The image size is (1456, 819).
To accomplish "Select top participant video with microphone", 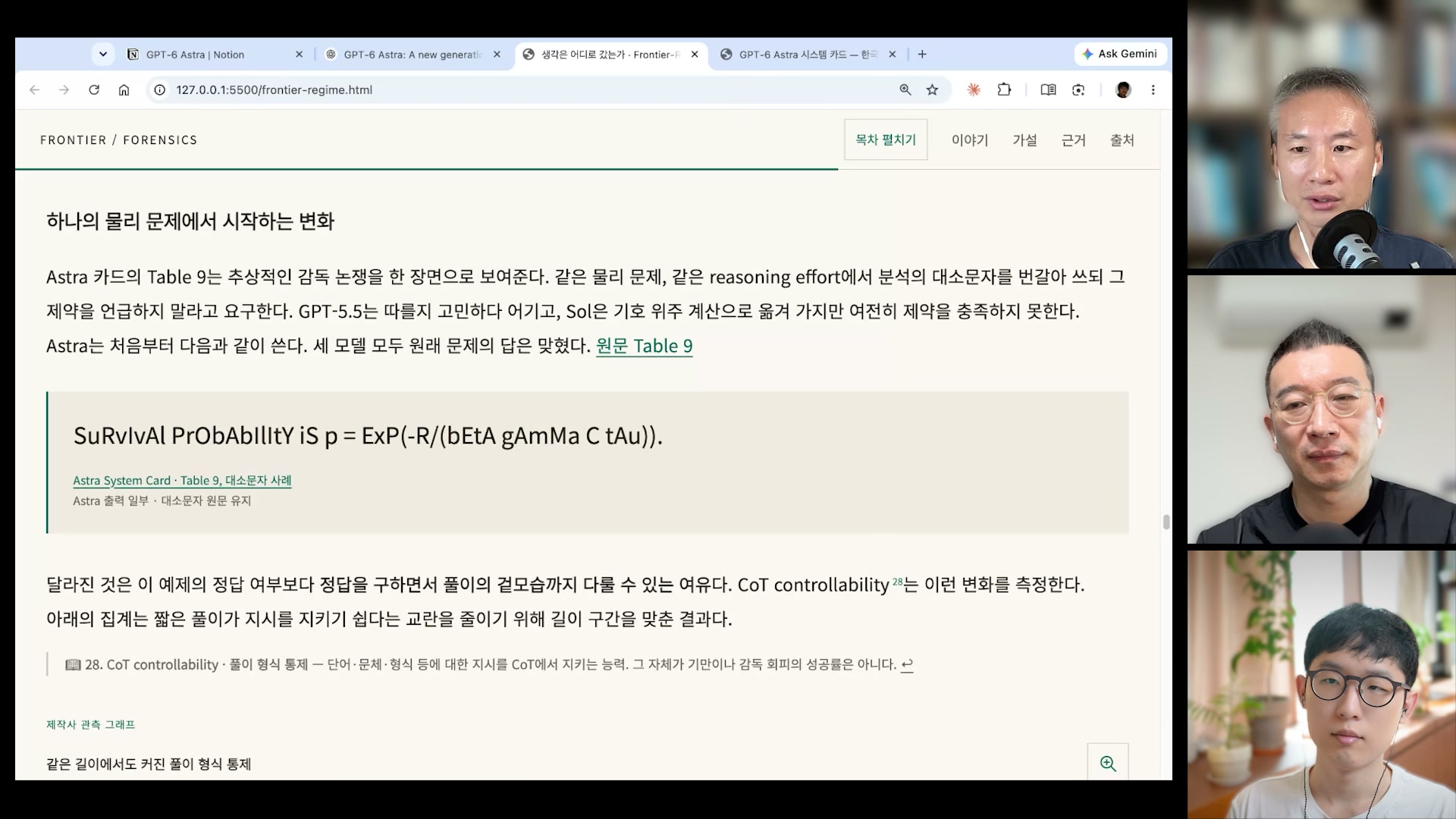I will (1322, 135).
